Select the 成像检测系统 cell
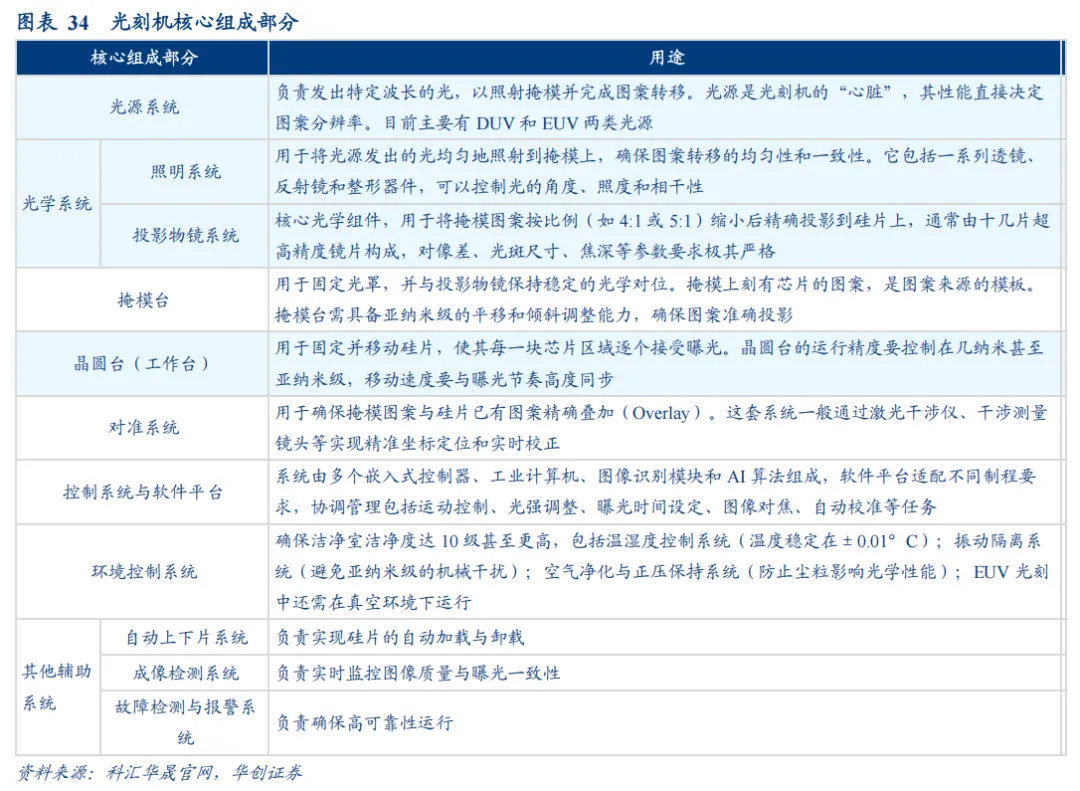 [x=185, y=673]
